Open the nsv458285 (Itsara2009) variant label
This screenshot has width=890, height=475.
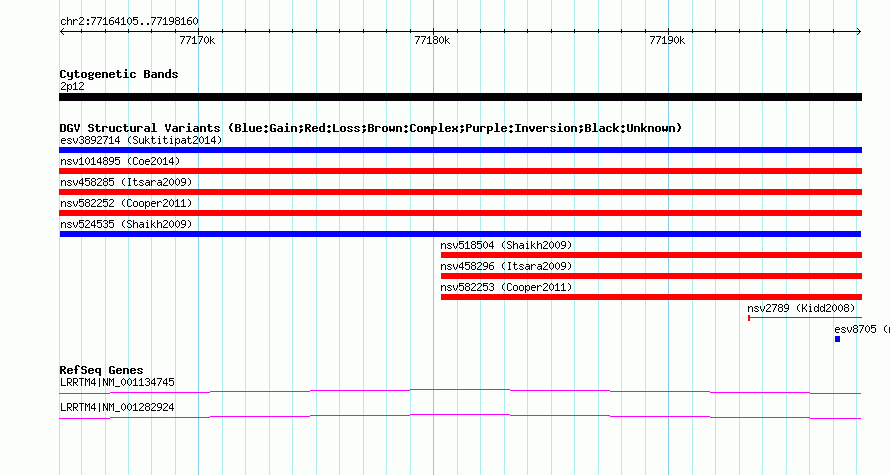tap(126, 182)
